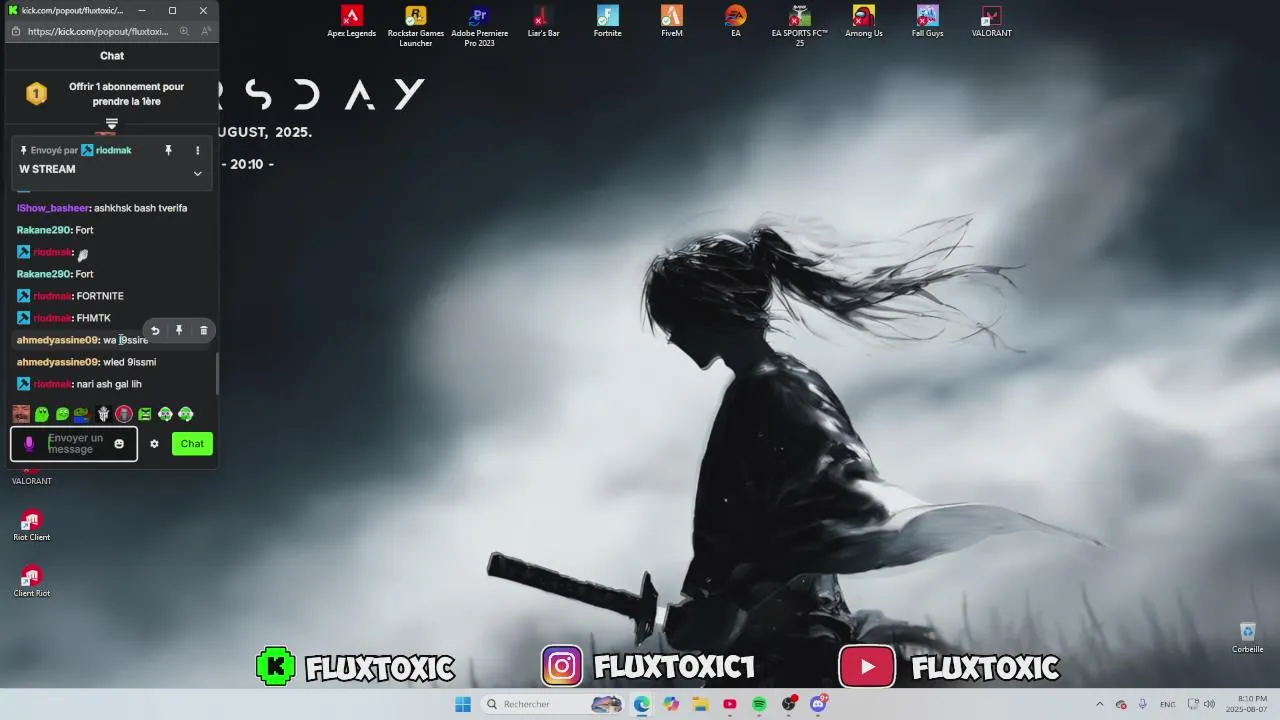Image resolution: width=1280 pixels, height=720 pixels.
Task: Click the reply arrow on the hovered message
Action: pyautogui.click(x=155, y=331)
